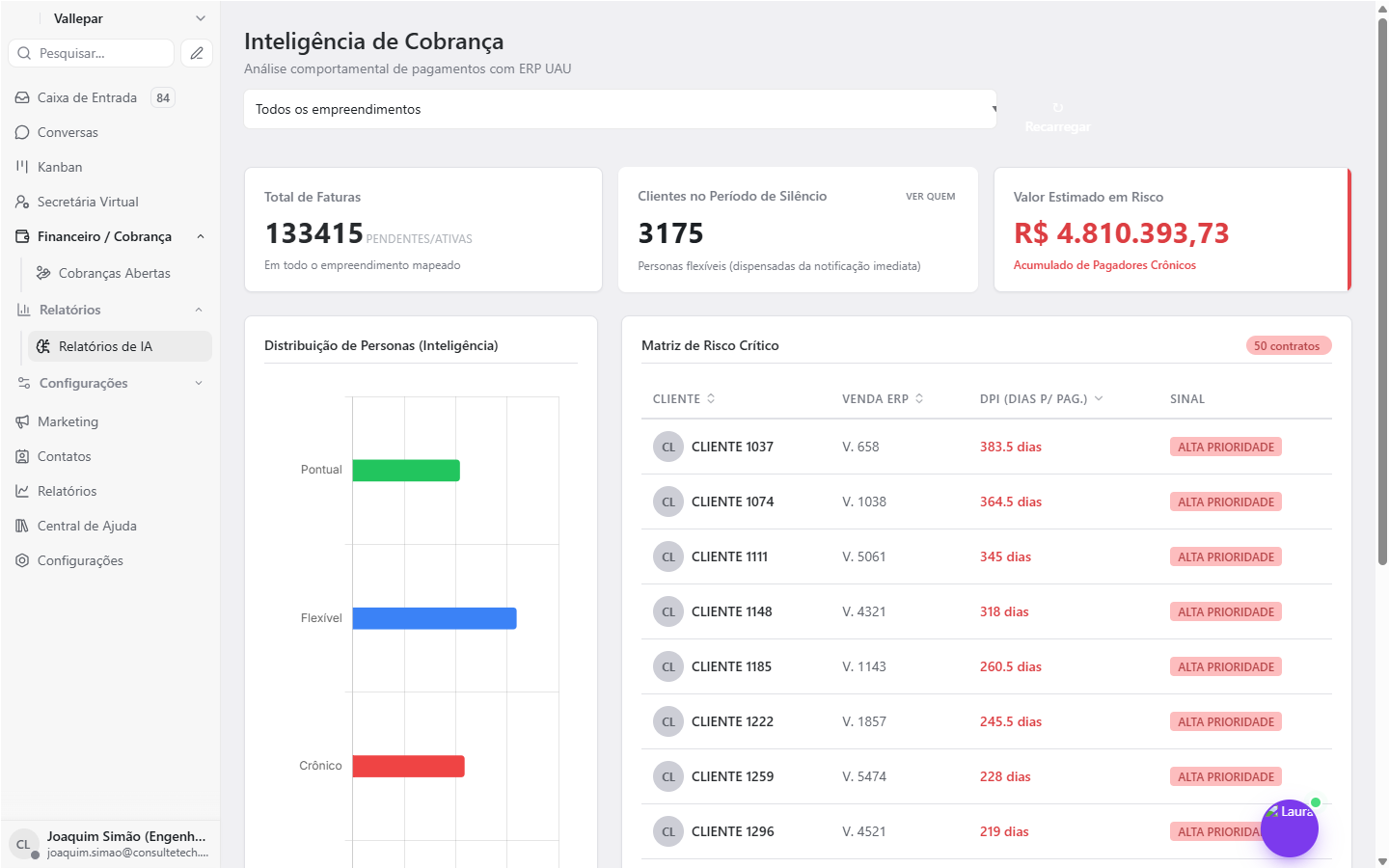Go to Kanban menu item

(x=60, y=167)
